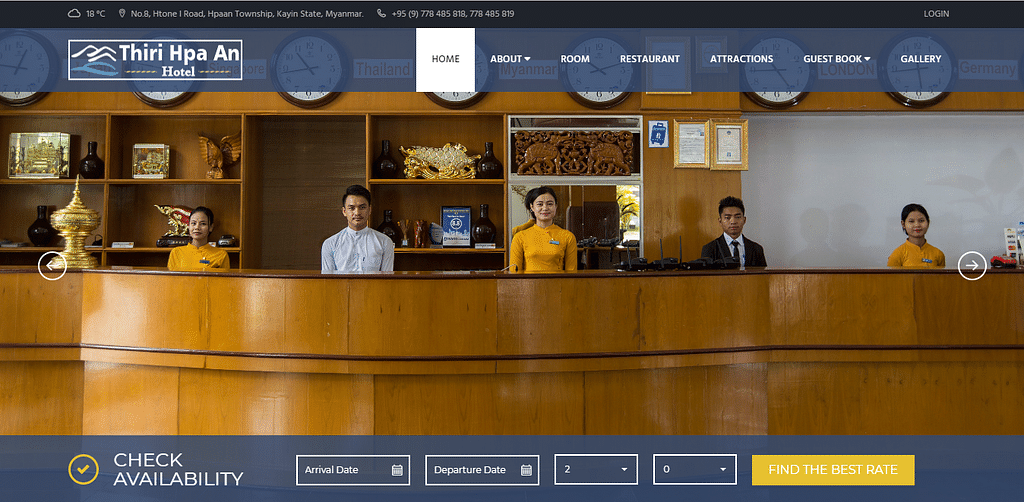Click the phone icon in top bar
Viewport: 1024px width, 502px height.
click(x=382, y=14)
